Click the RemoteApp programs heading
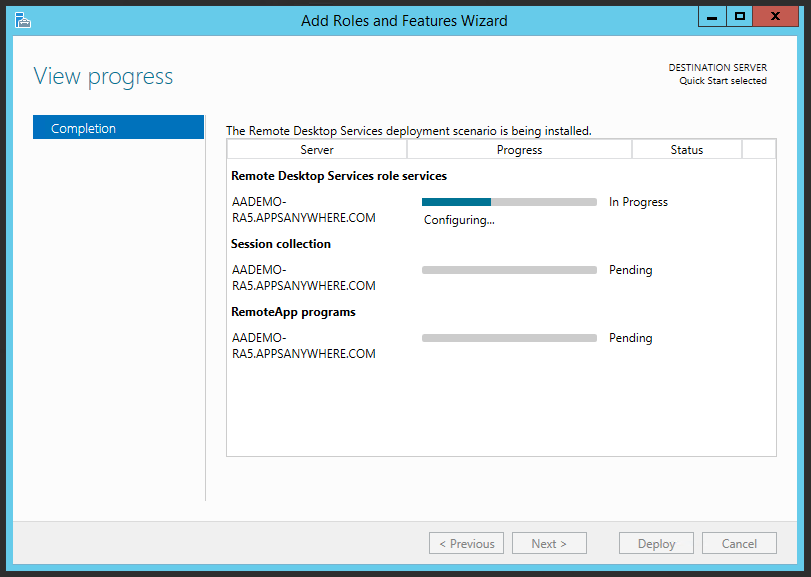The height and width of the screenshot is (577, 811). (293, 312)
